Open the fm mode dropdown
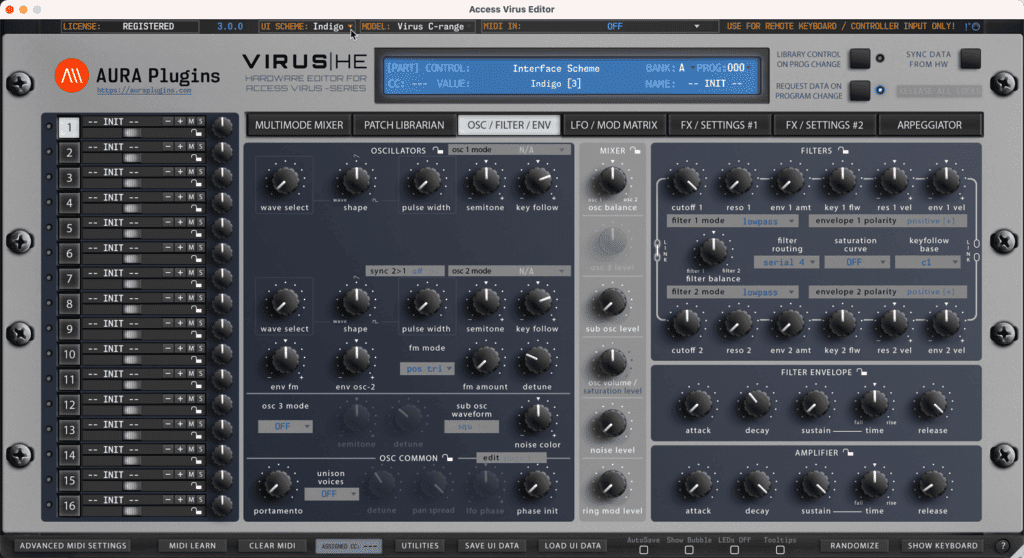The height and width of the screenshot is (558, 1024). [x=427, y=369]
